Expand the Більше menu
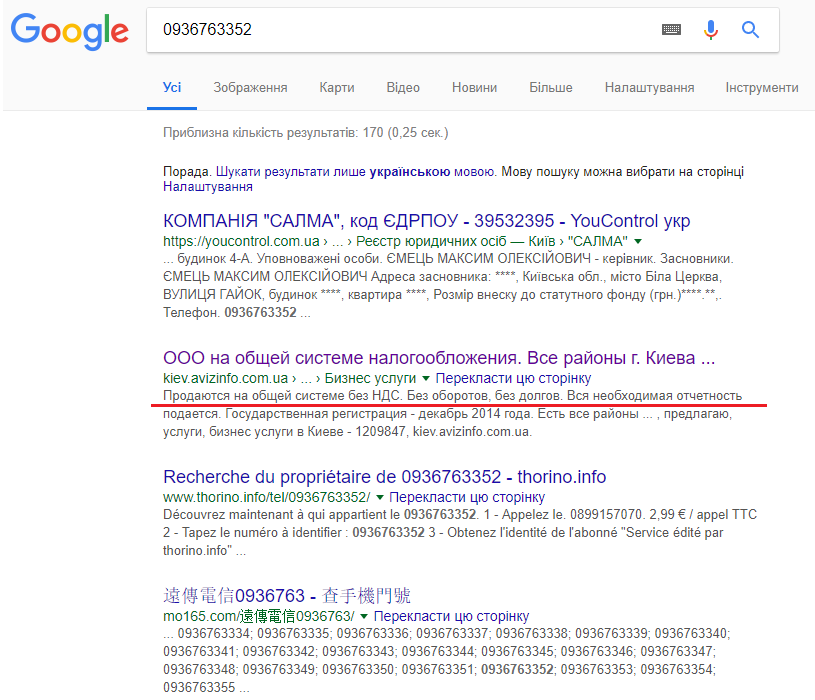This screenshot has width=815, height=700. click(x=550, y=87)
